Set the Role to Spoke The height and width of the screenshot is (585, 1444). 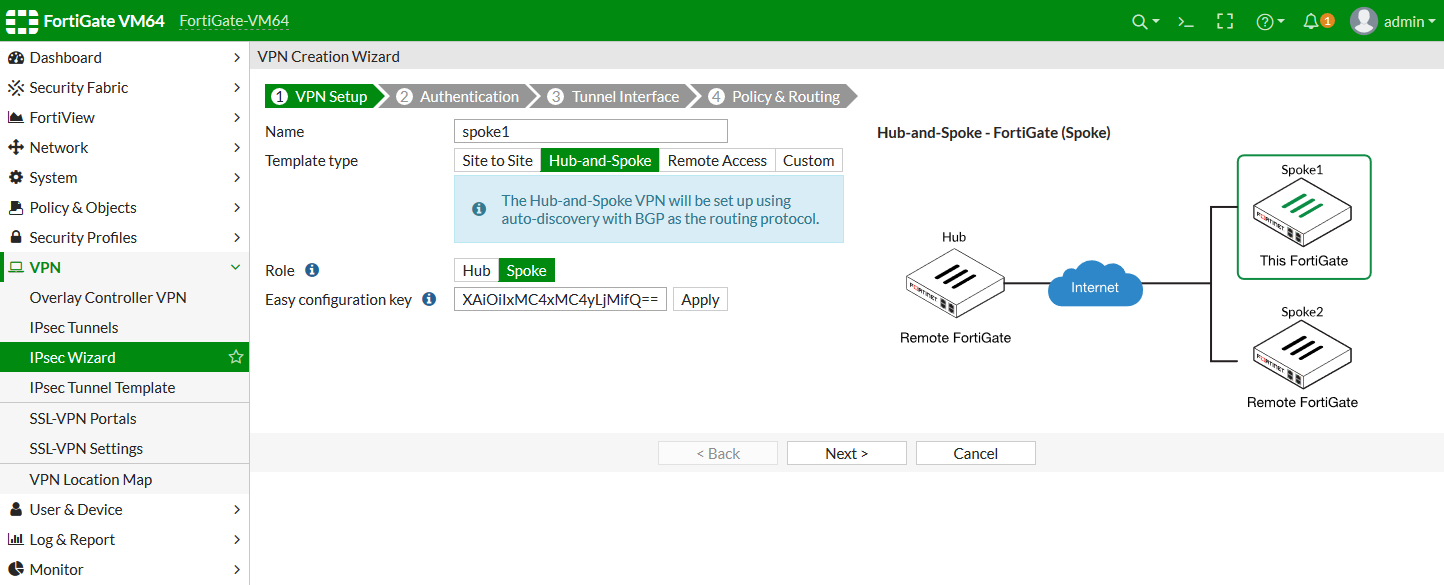[527, 270]
